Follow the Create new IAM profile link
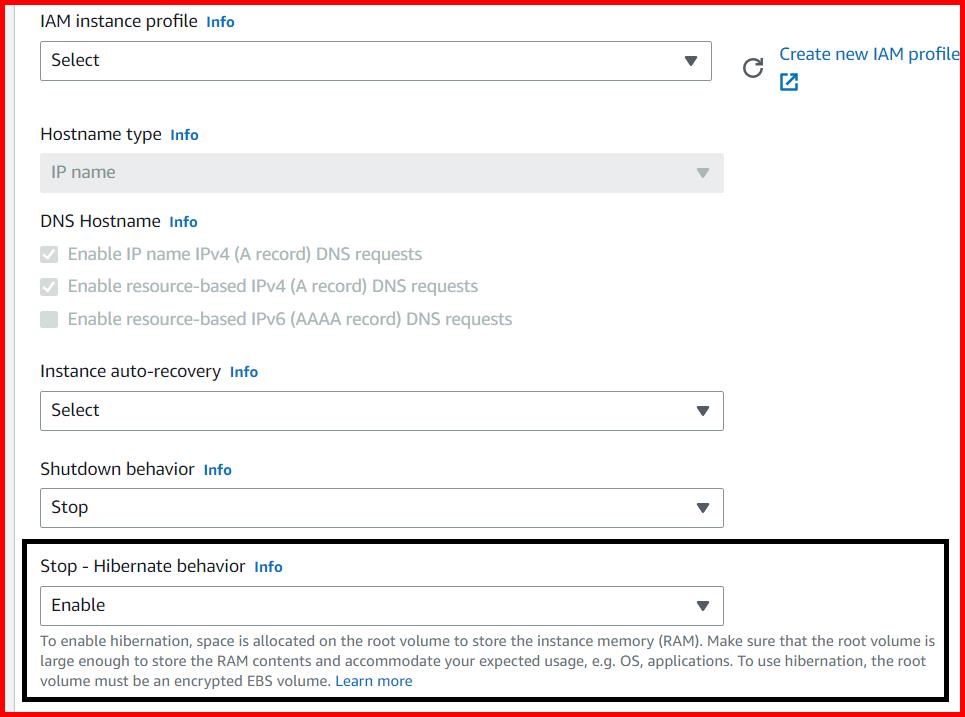This screenshot has width=965, height=717. point(867,54)
